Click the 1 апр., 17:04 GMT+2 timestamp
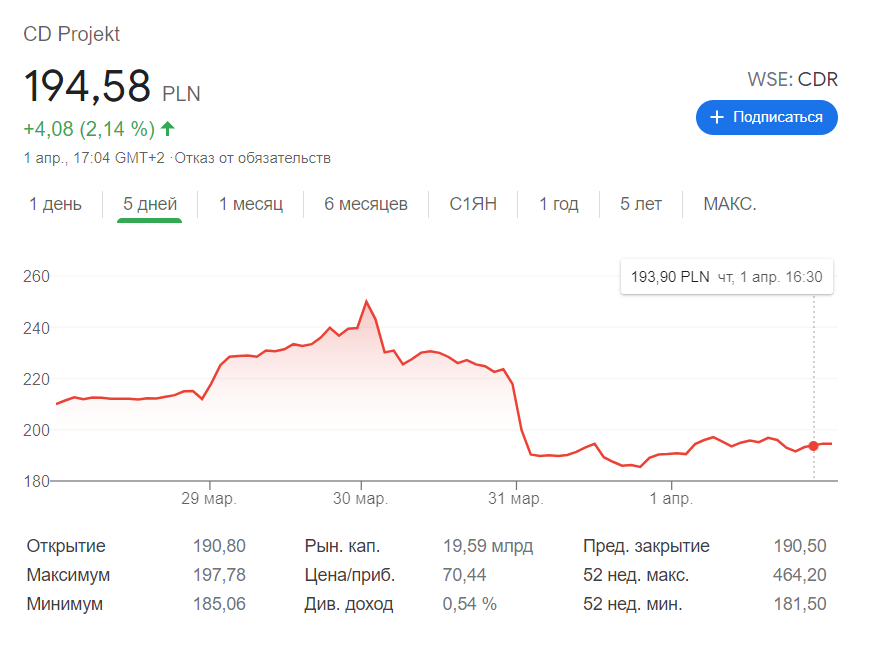 click(x=94, y=158)
